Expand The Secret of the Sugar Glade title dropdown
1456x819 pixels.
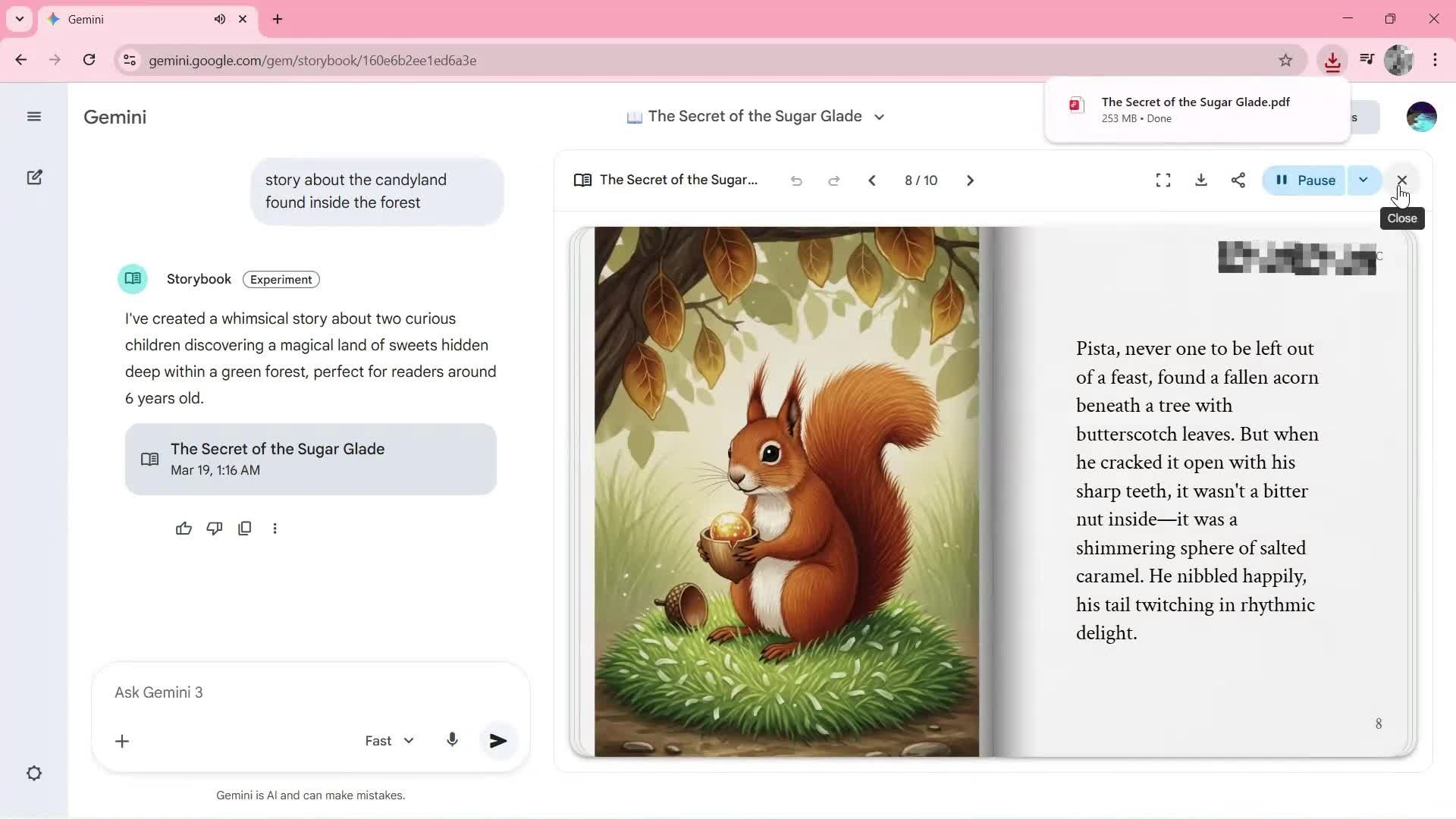pos(879,117)
